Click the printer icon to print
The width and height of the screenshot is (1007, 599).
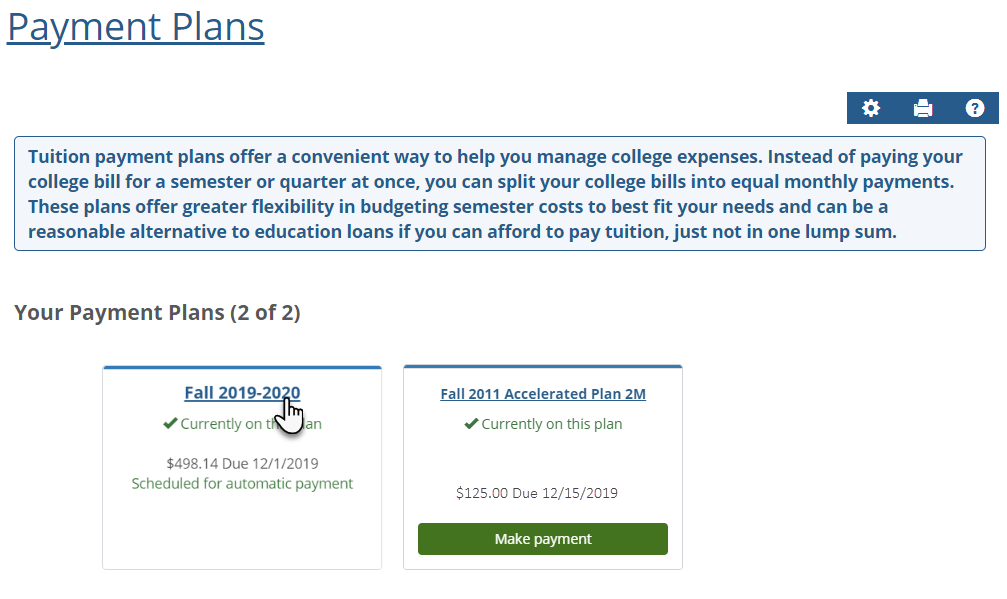coord(923,108)
